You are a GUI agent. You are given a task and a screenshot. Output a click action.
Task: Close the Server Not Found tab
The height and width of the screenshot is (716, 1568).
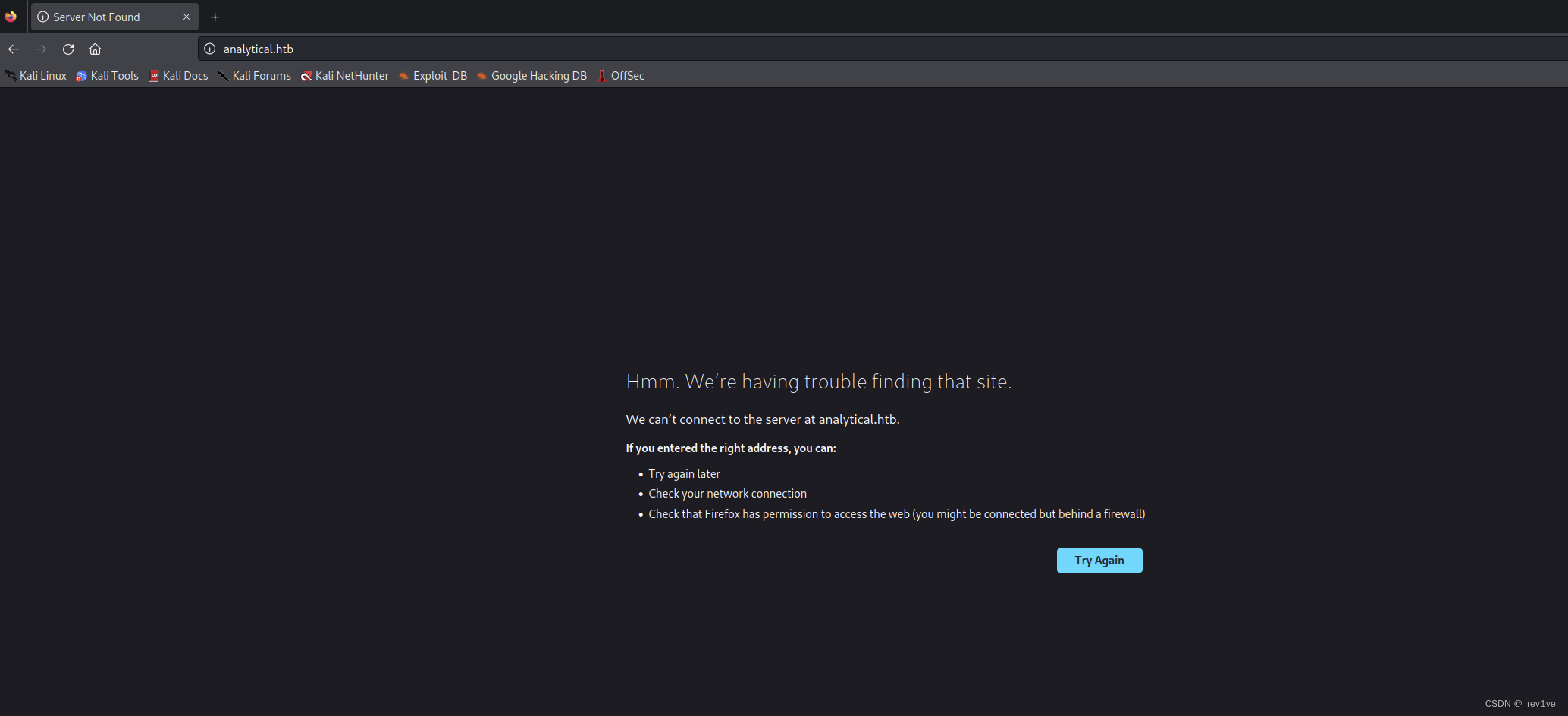pyautogui.click(x=187, y=17)
